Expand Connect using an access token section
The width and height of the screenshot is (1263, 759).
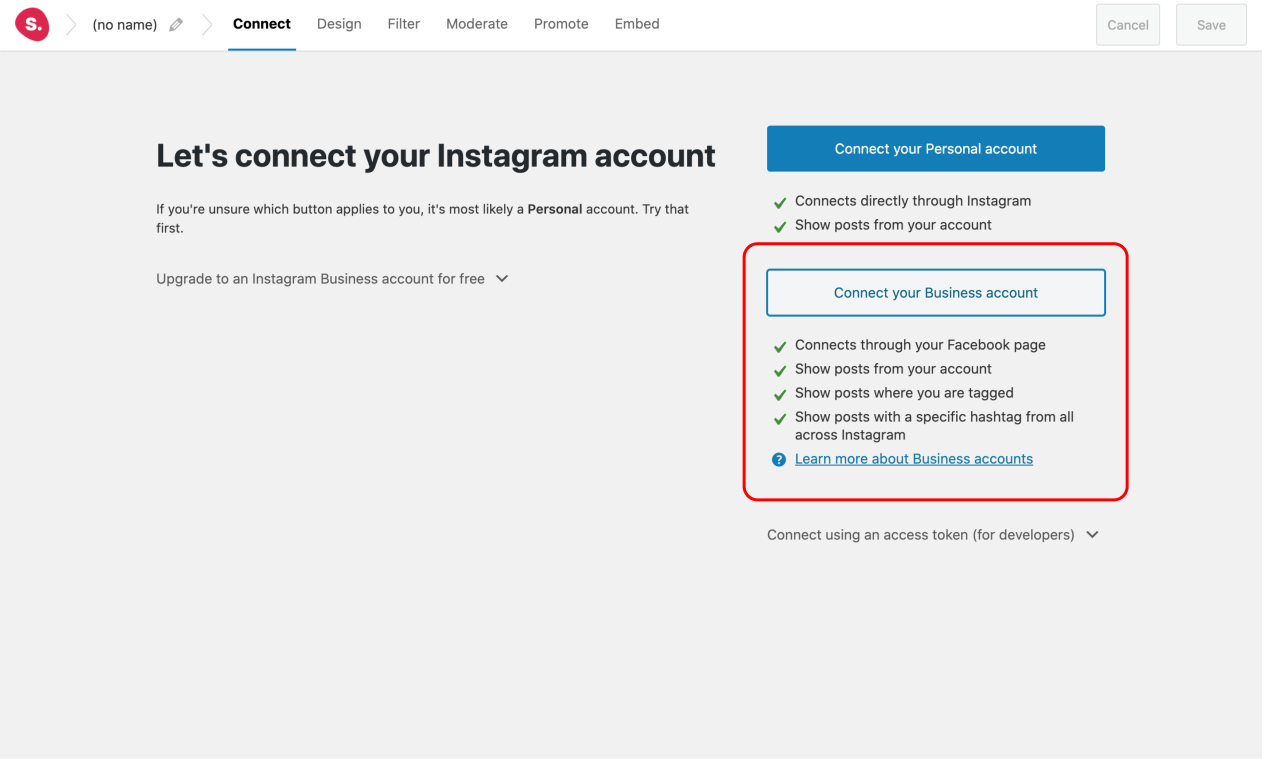[x=932, y=535]
